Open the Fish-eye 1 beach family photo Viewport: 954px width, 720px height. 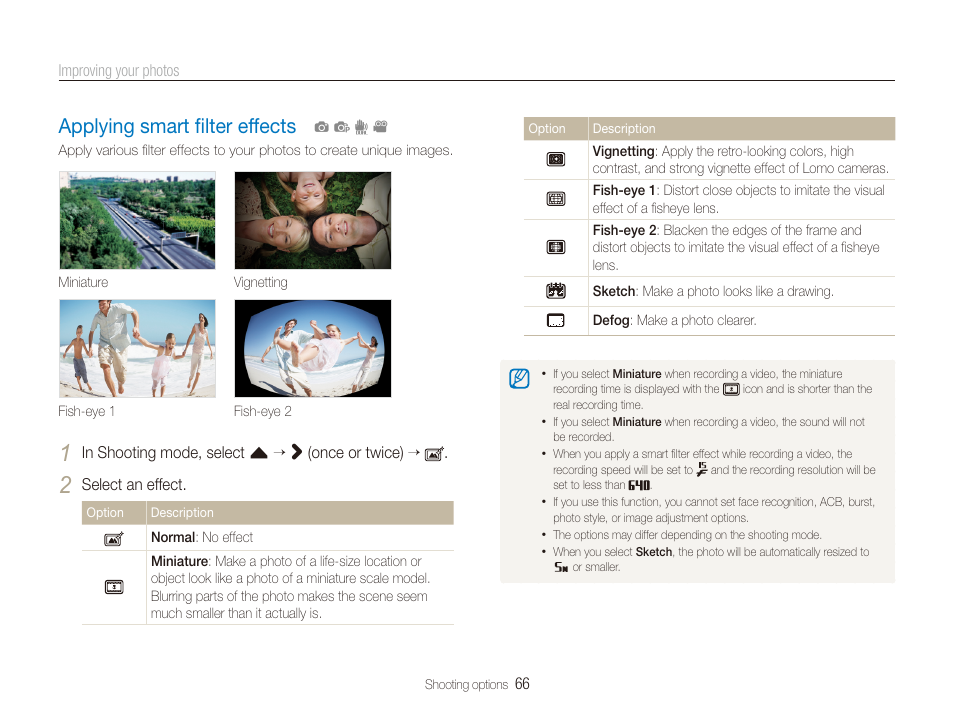(137, 348)
